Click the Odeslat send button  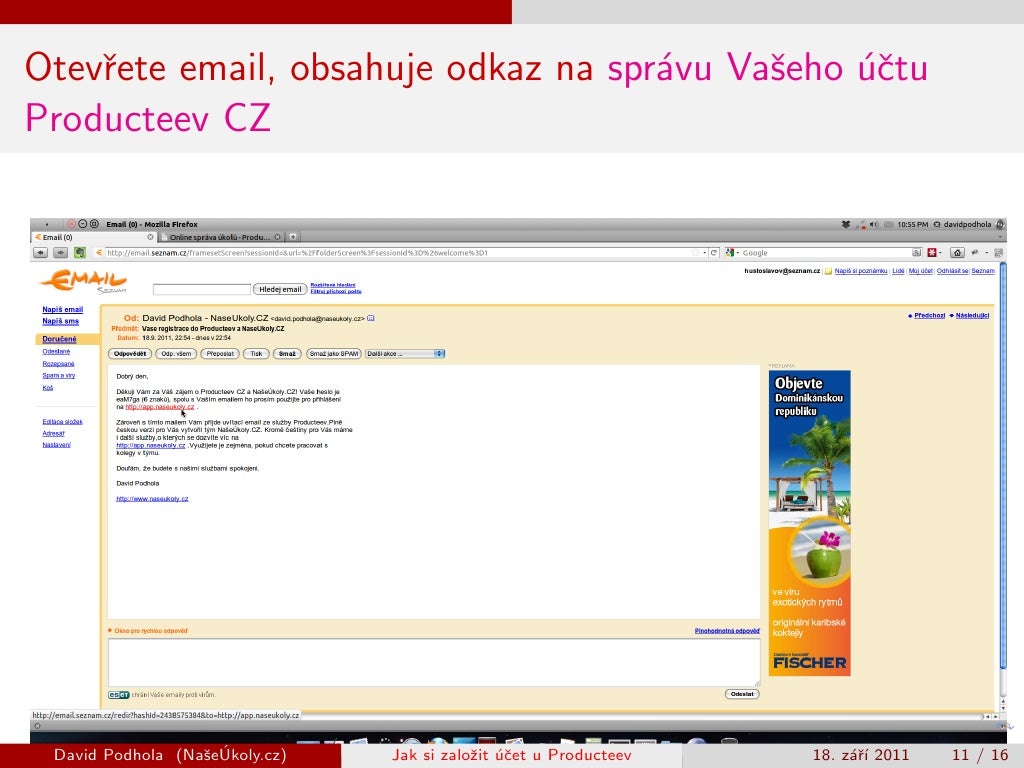point(742,694)
